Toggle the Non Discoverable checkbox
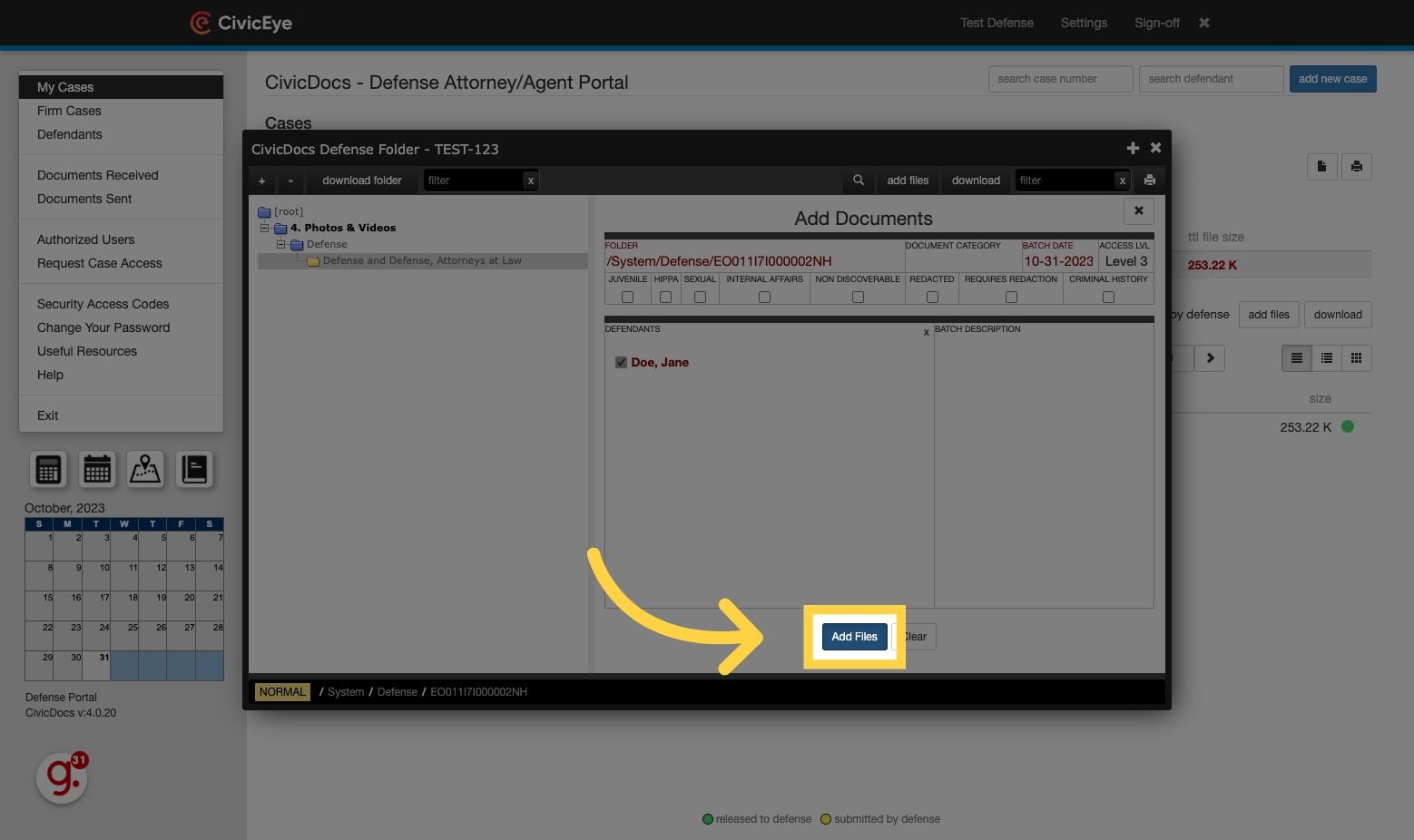 tap(858, 298)
